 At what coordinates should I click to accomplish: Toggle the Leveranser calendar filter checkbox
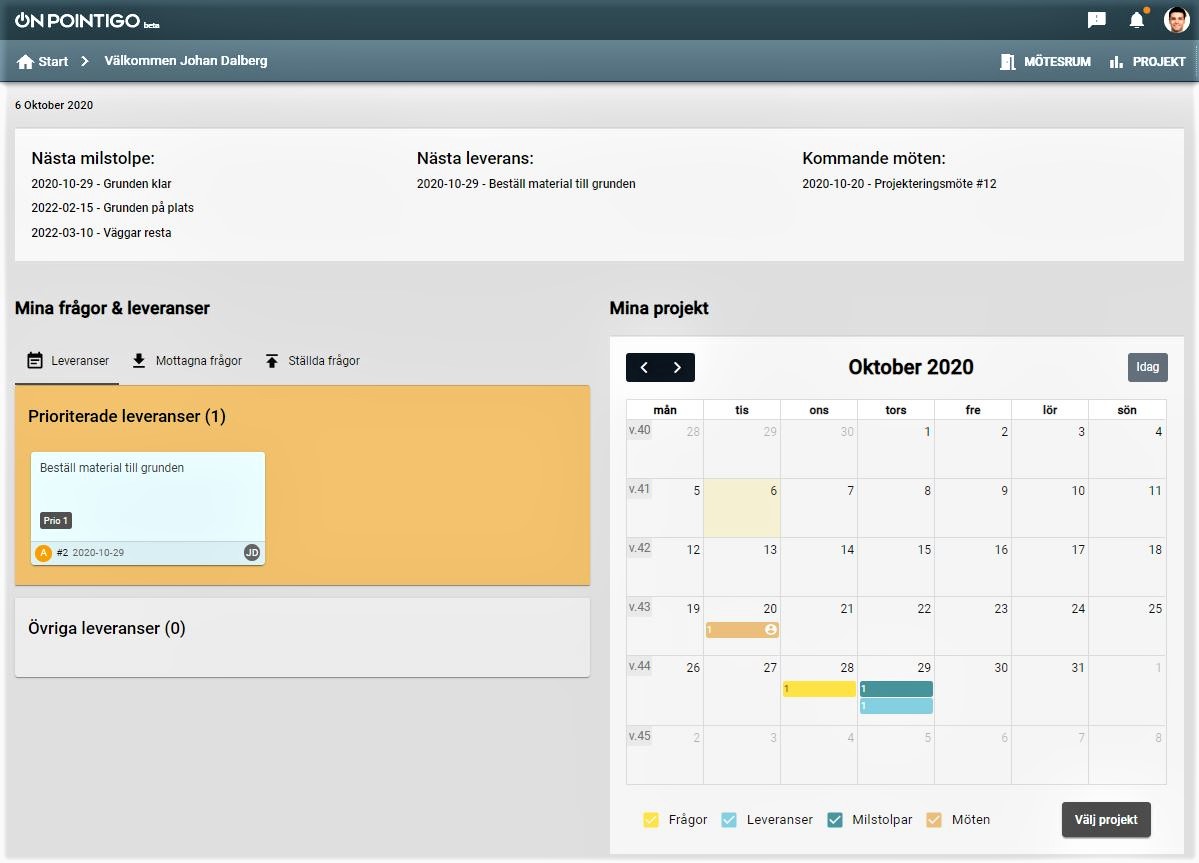(730, 820)
